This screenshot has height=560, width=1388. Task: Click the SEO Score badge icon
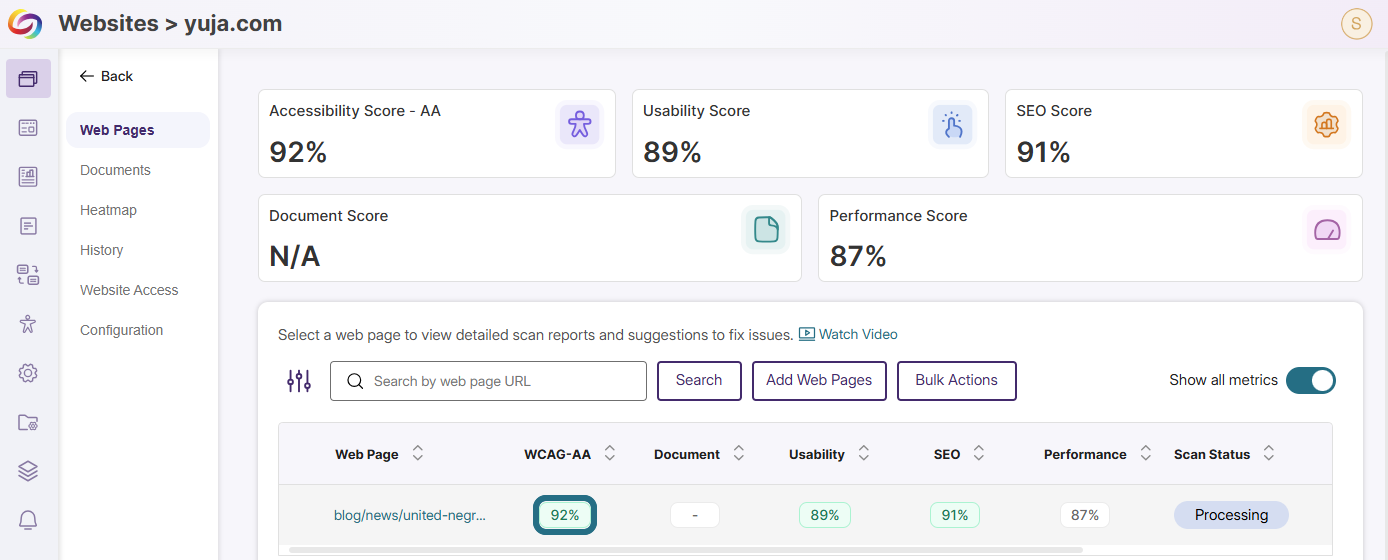(x=1326, y=125)
